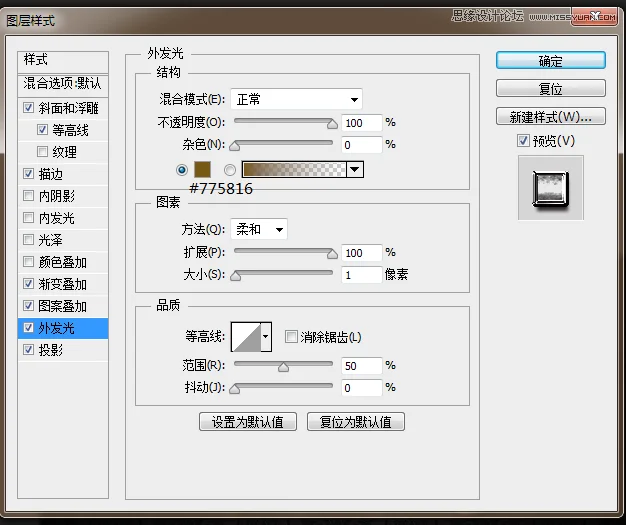Enable 光泽 checkbox
626x525 pixels.
tap(28, 240)
